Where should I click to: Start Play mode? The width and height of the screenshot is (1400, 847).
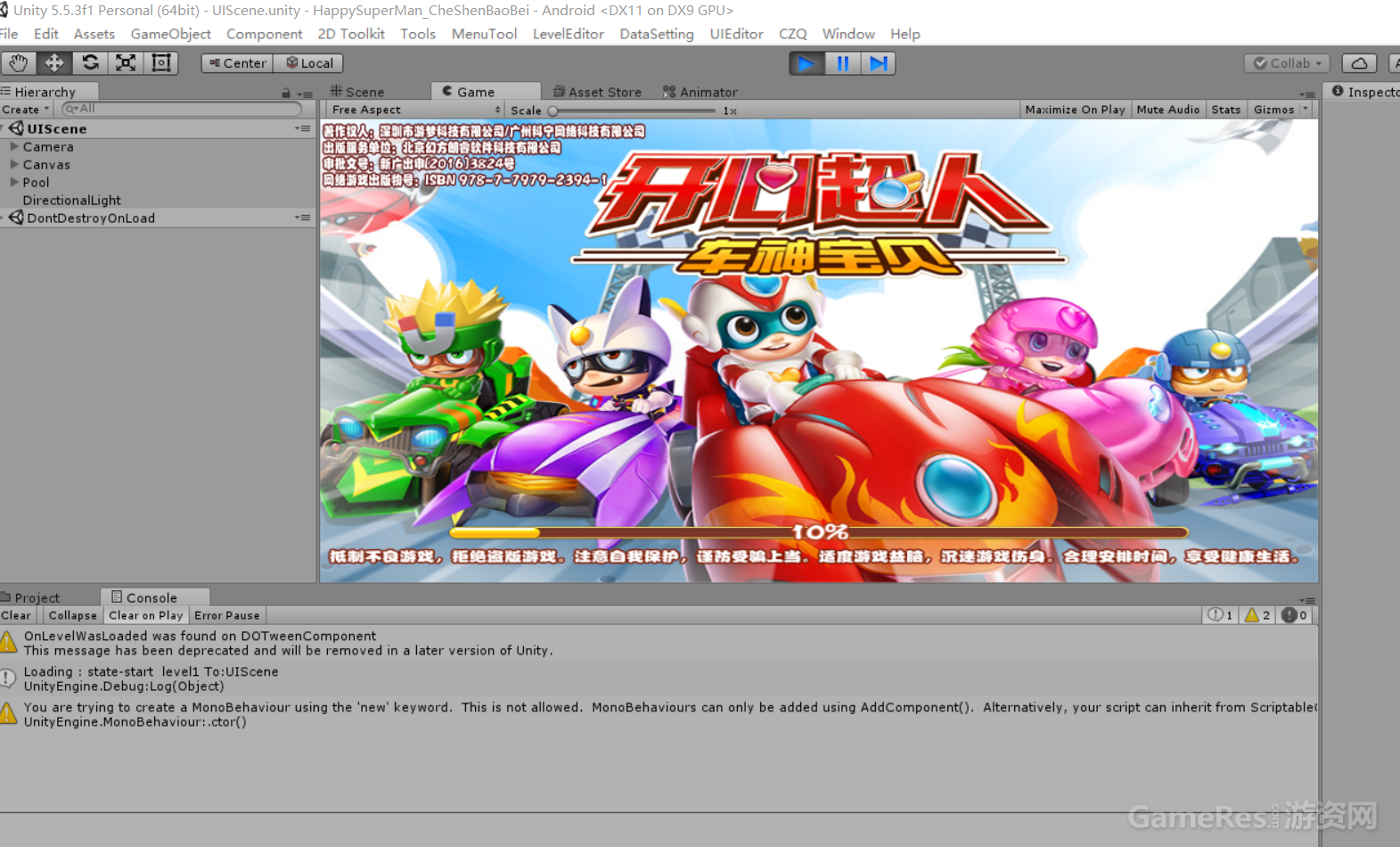click(x=806, y=63)
